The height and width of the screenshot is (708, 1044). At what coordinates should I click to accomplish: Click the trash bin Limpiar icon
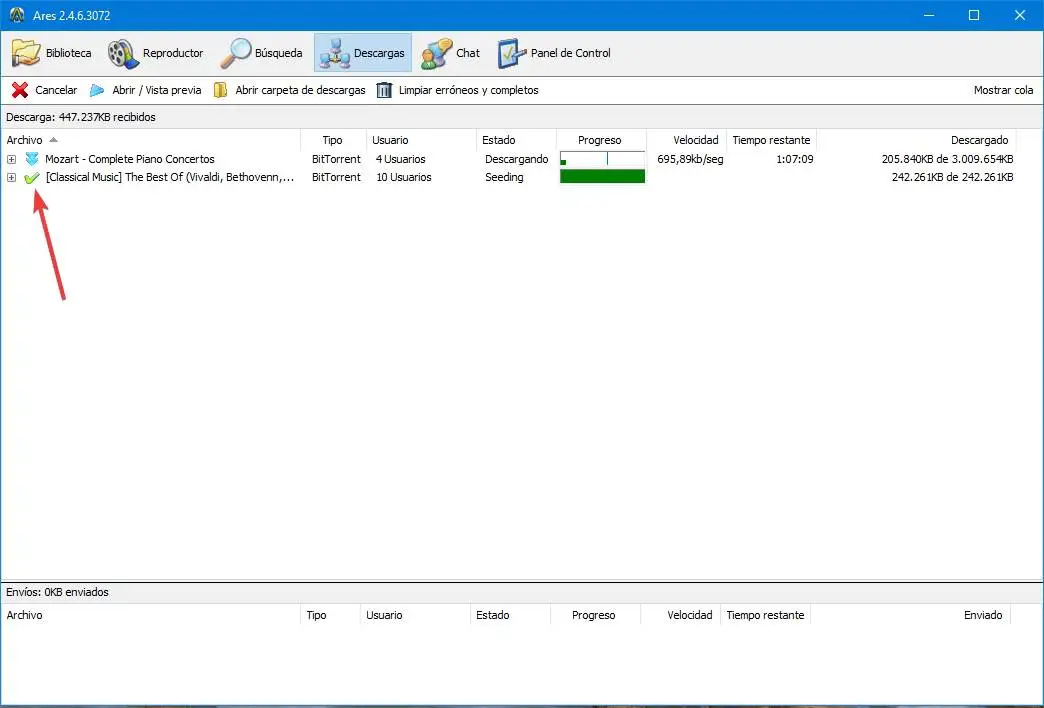pyautogui.click(x=384, y=90)
